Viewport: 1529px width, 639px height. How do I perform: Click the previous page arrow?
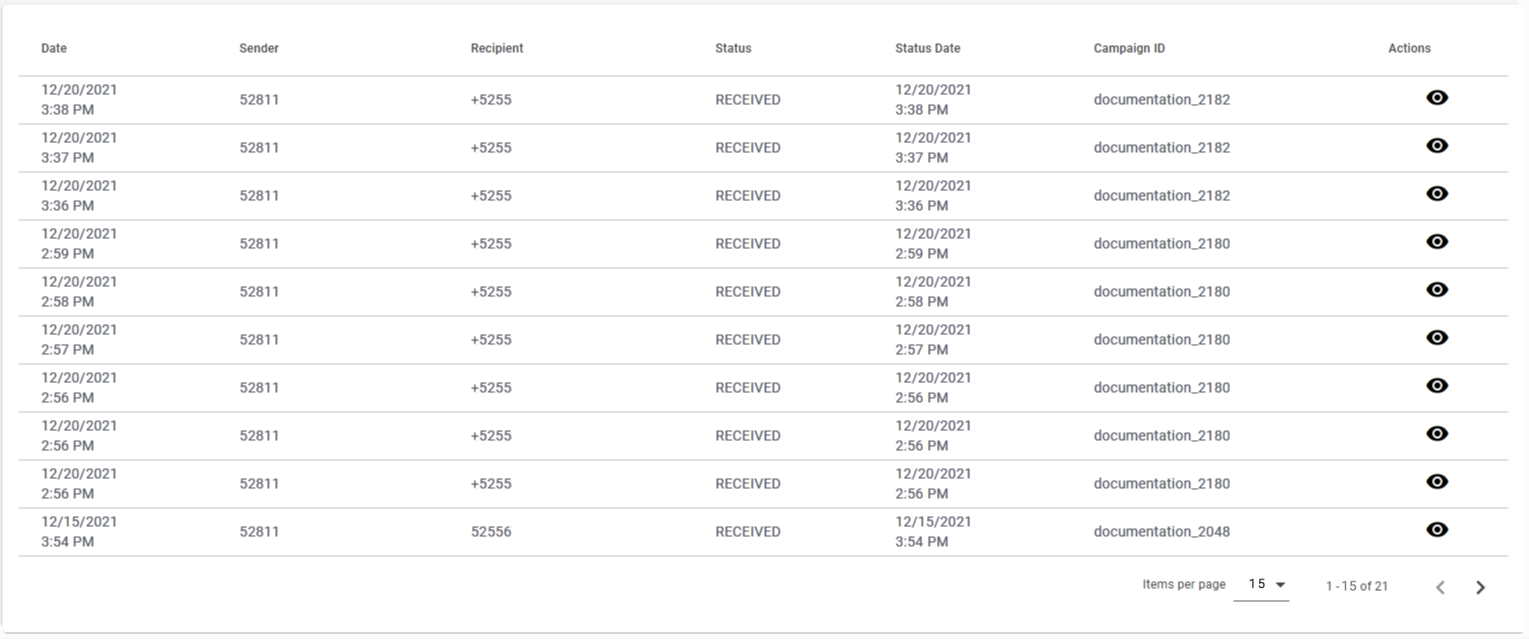coord(1440,585)
